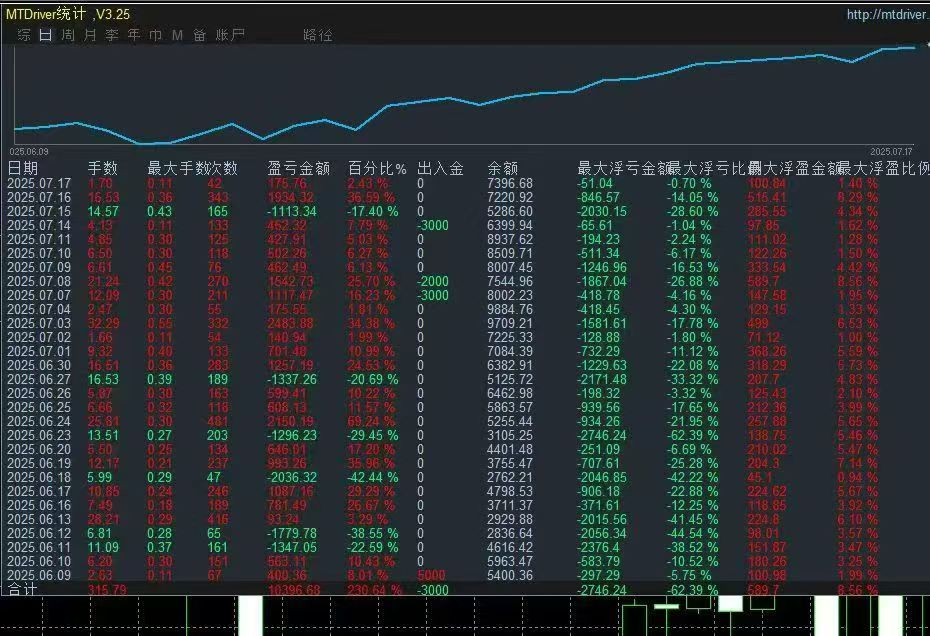
Task: Click the 手数 column header
Action: pos(103,168)
